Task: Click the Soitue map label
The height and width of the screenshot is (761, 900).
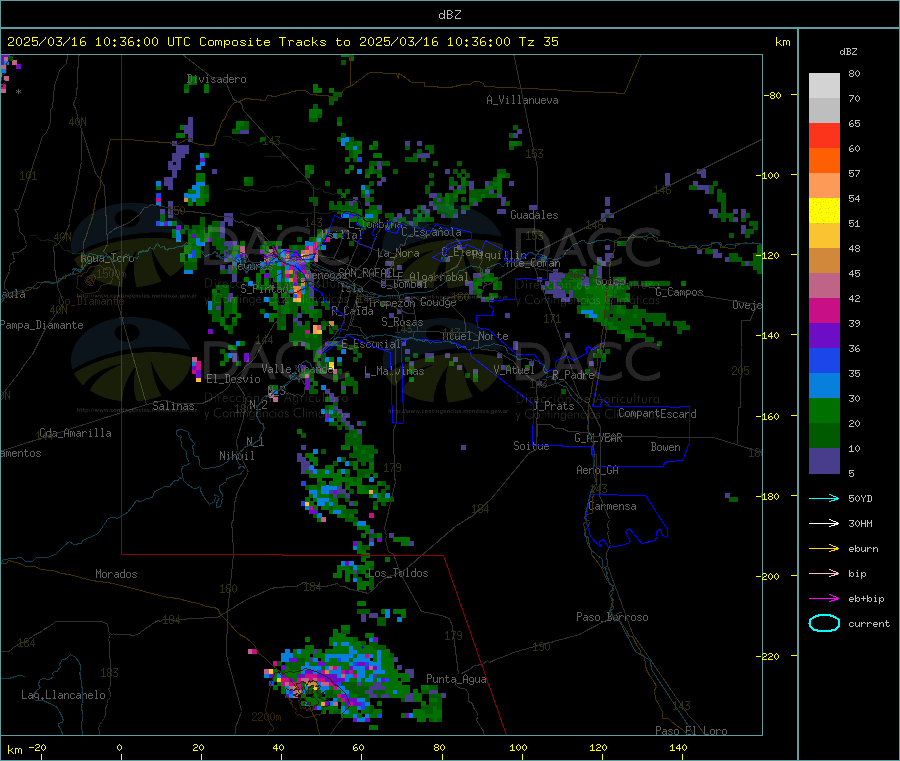Action: [x=531, y=446]
